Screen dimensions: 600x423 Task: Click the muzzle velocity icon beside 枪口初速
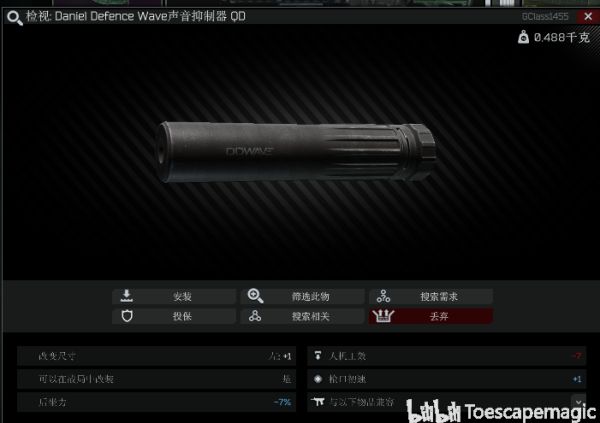click(318, 379)
